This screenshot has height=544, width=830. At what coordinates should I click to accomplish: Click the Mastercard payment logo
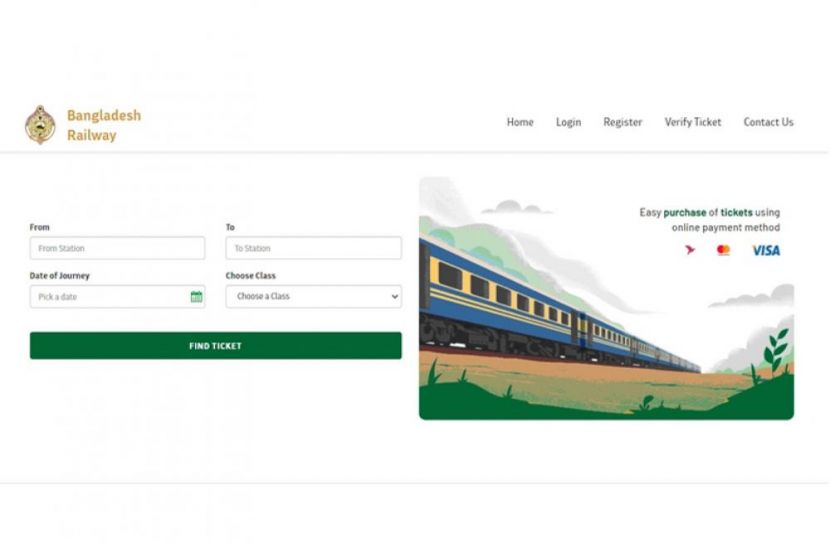click(x=723, y=250)
